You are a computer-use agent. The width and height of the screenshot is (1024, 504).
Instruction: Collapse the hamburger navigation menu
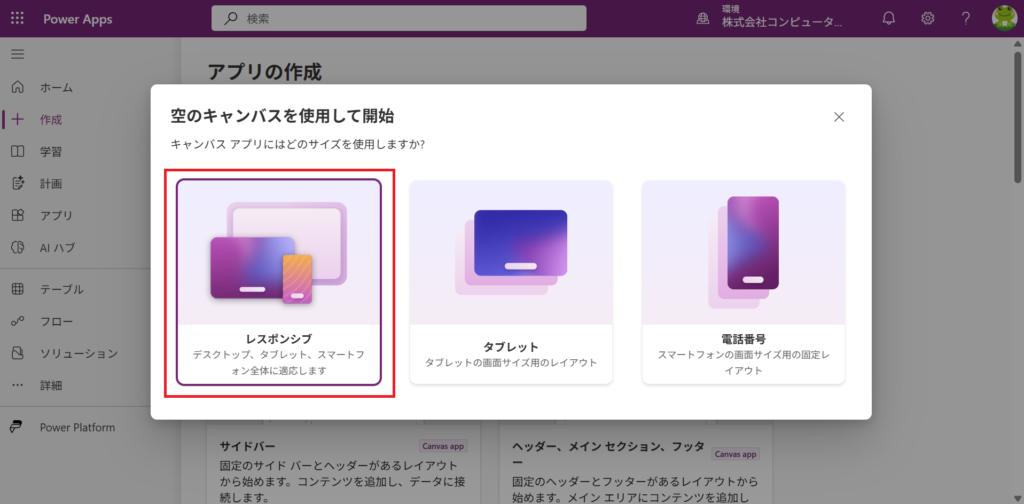pos(18,54)
